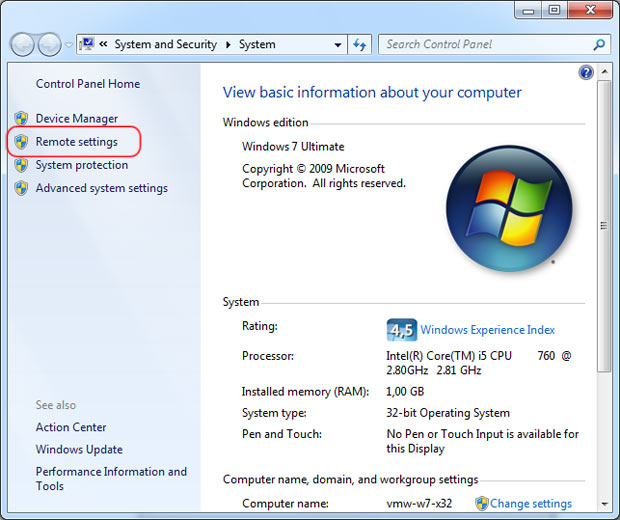Expand arrow after System and Security breadcrumb
The height and width of the screenshot is (520, 620).
point(228,45)
